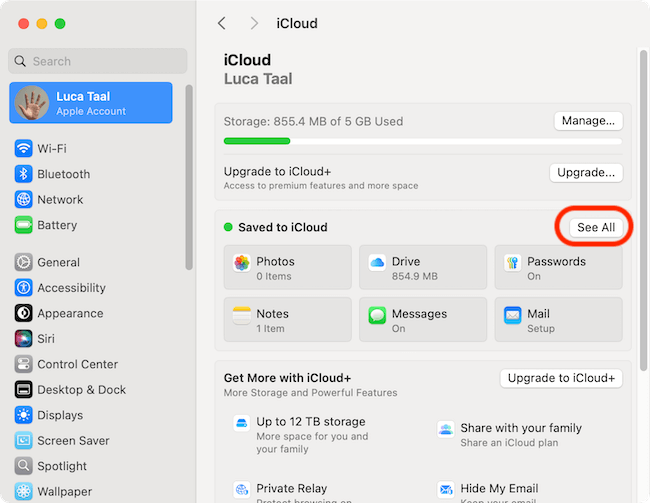Click the Desktop & Dock icon

[x=23, y=389]
